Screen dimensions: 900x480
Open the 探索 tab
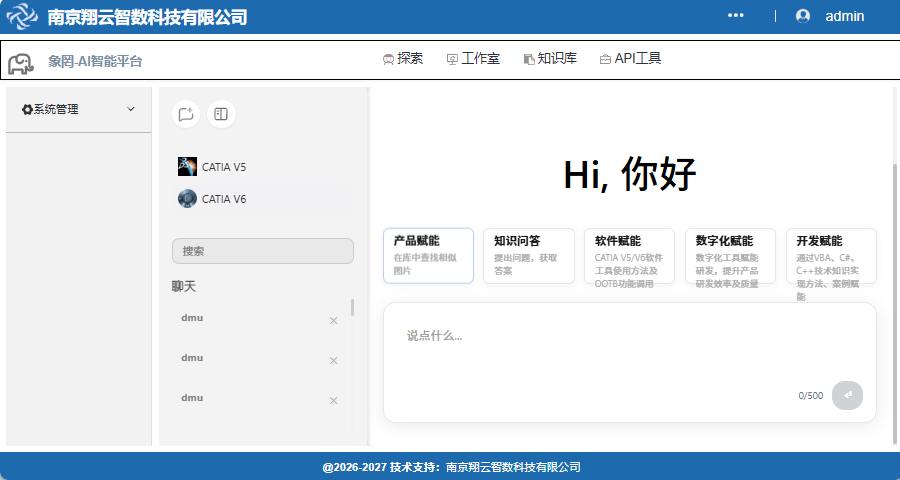pos(403,59)
